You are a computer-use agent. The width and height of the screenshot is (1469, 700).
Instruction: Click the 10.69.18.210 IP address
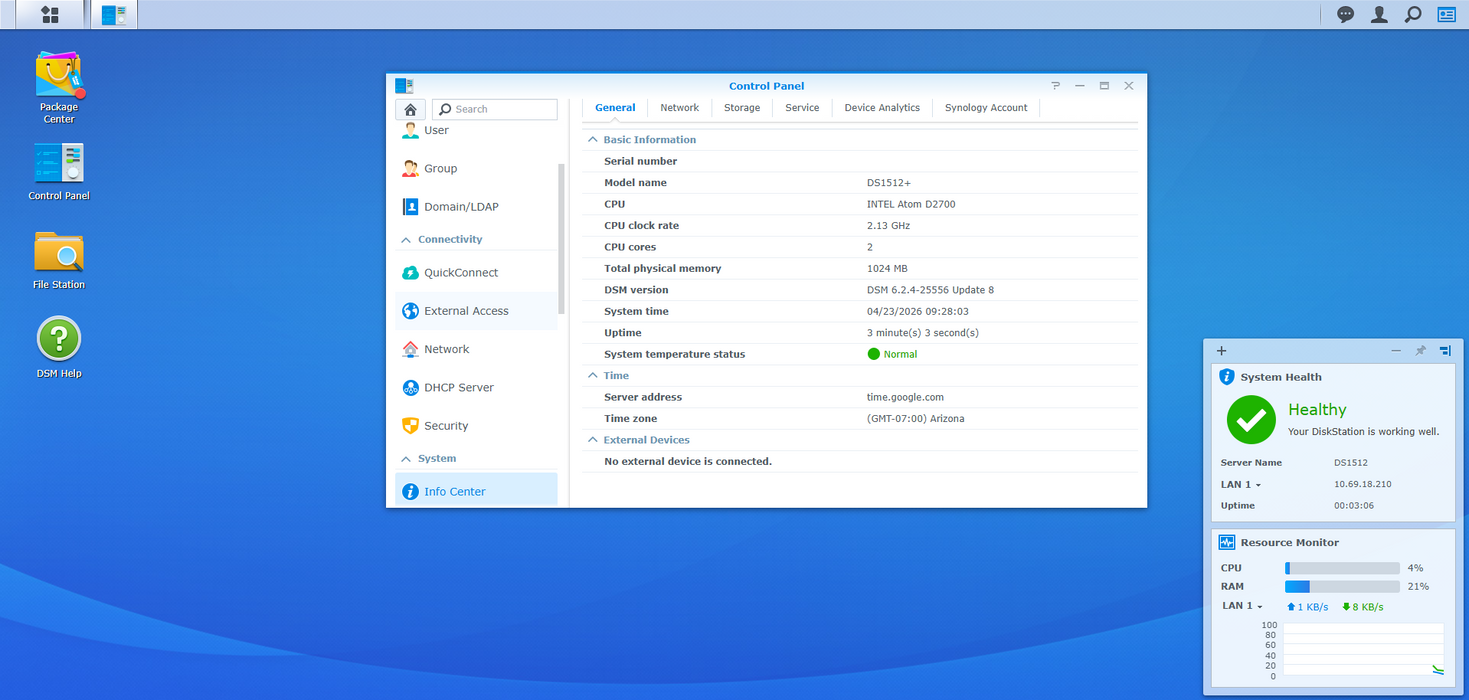coord(1363,484)
